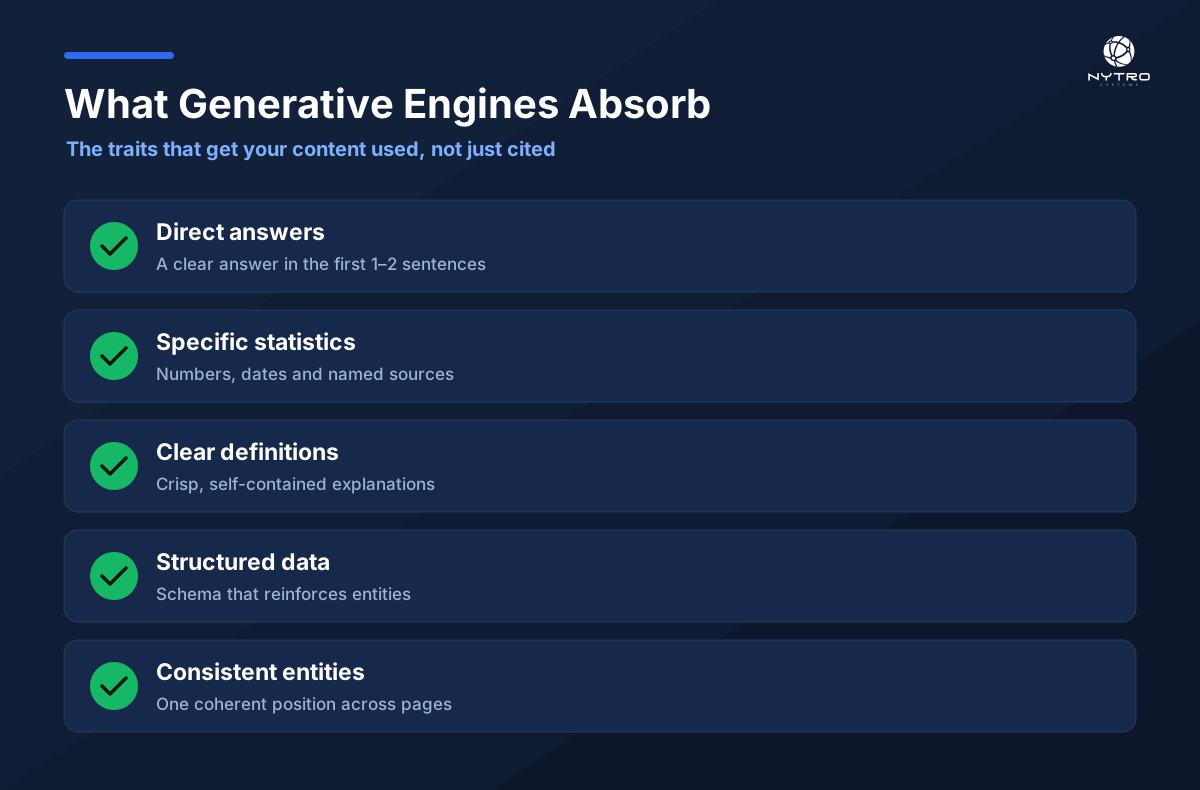1200x790 pixels.
Task: Click the title What Generative Engines Absorb
Action: (x=388, y=105)
